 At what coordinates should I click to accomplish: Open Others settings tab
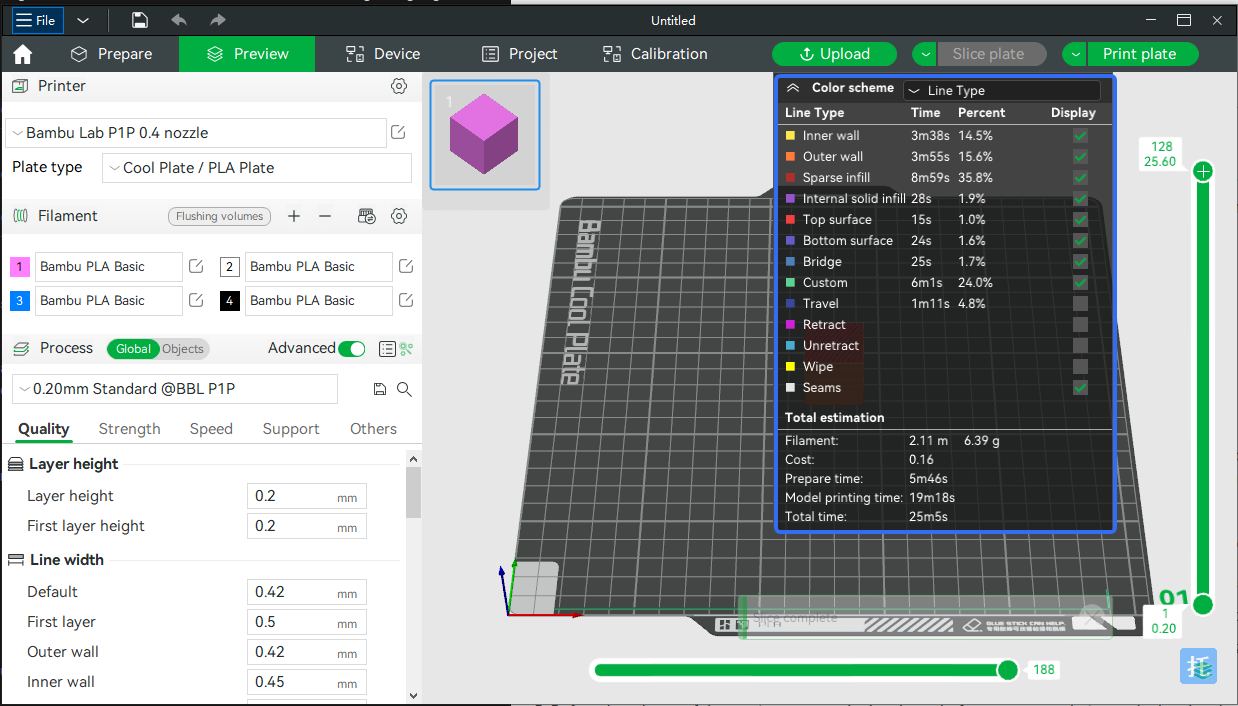(373, 429)
